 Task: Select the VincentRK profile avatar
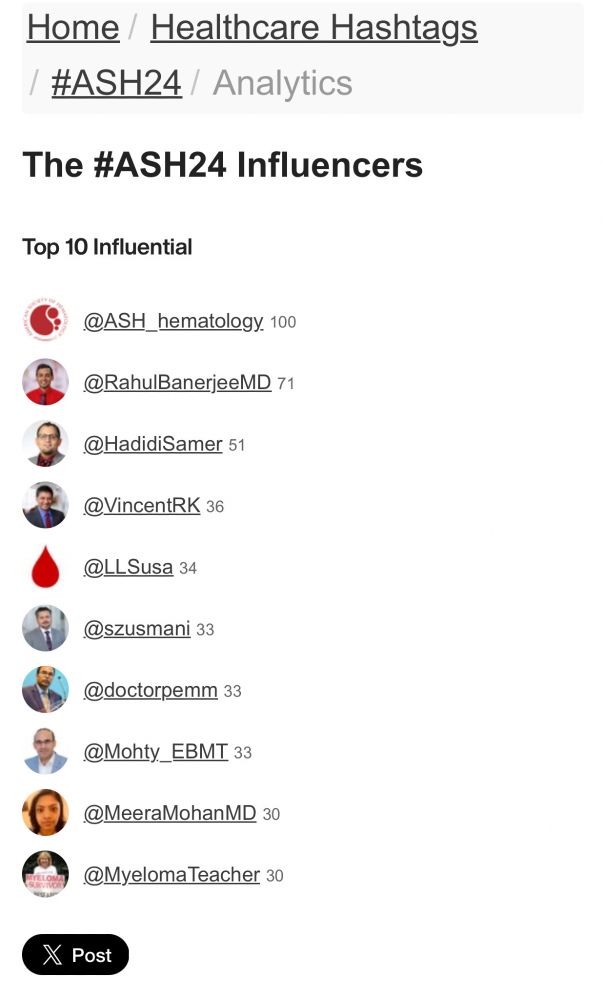click(x=45, y=505)
